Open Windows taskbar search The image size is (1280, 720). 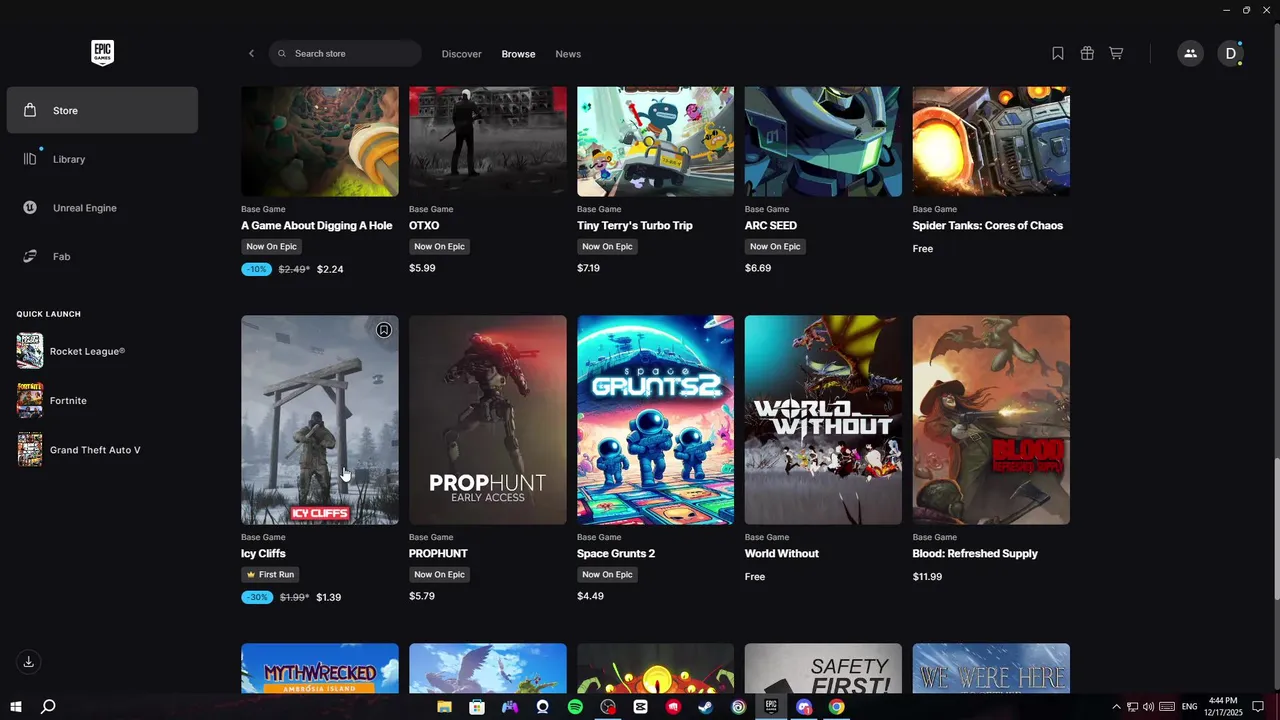48,707
